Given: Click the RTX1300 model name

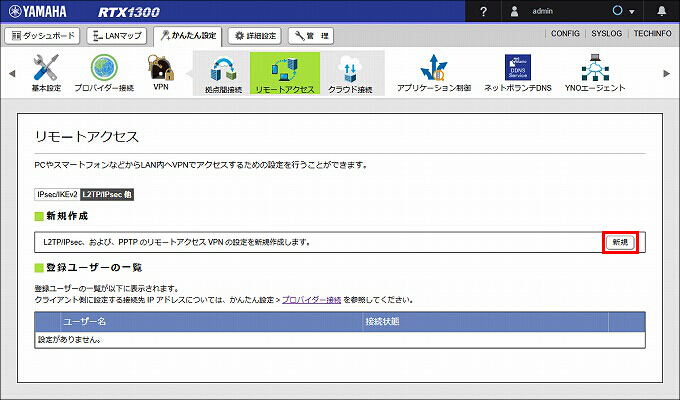Looking at the screenshot, I should (x=128, y=12).
